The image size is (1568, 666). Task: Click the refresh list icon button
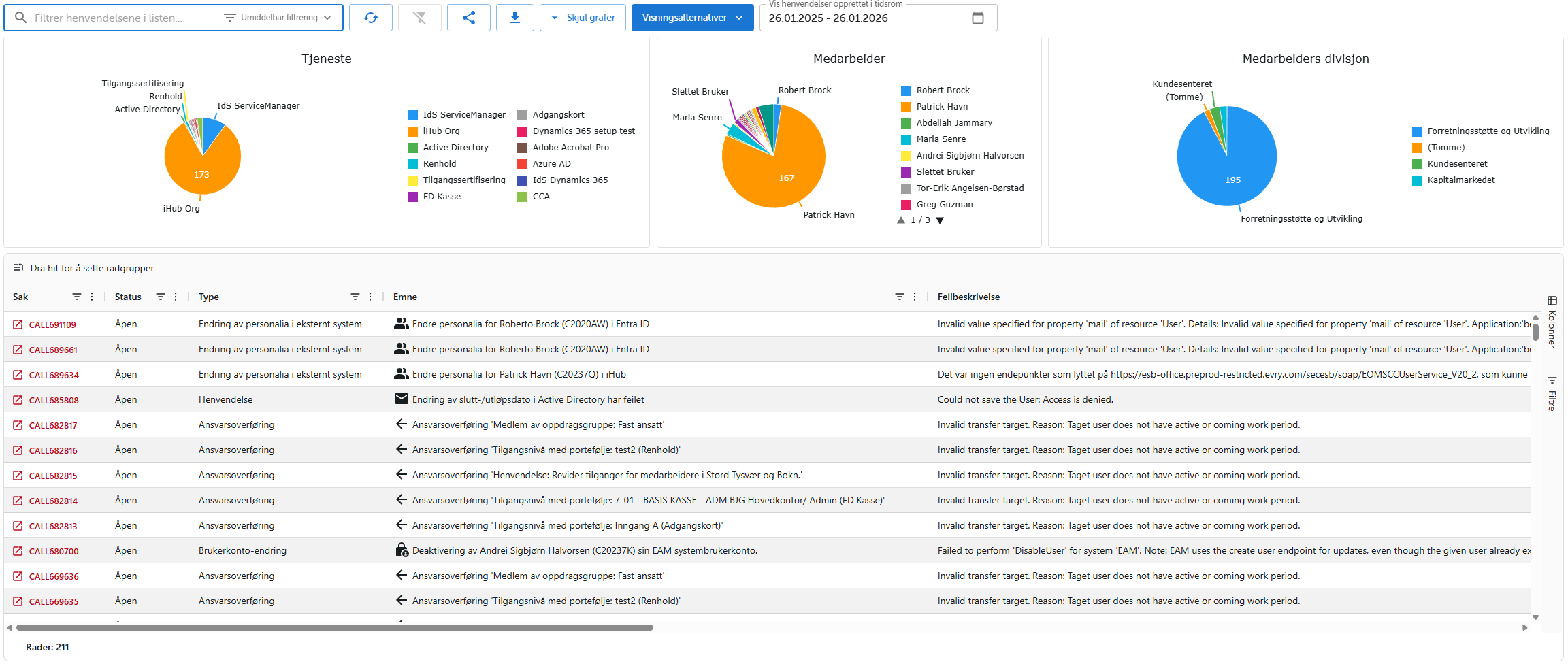click(370, 18)
